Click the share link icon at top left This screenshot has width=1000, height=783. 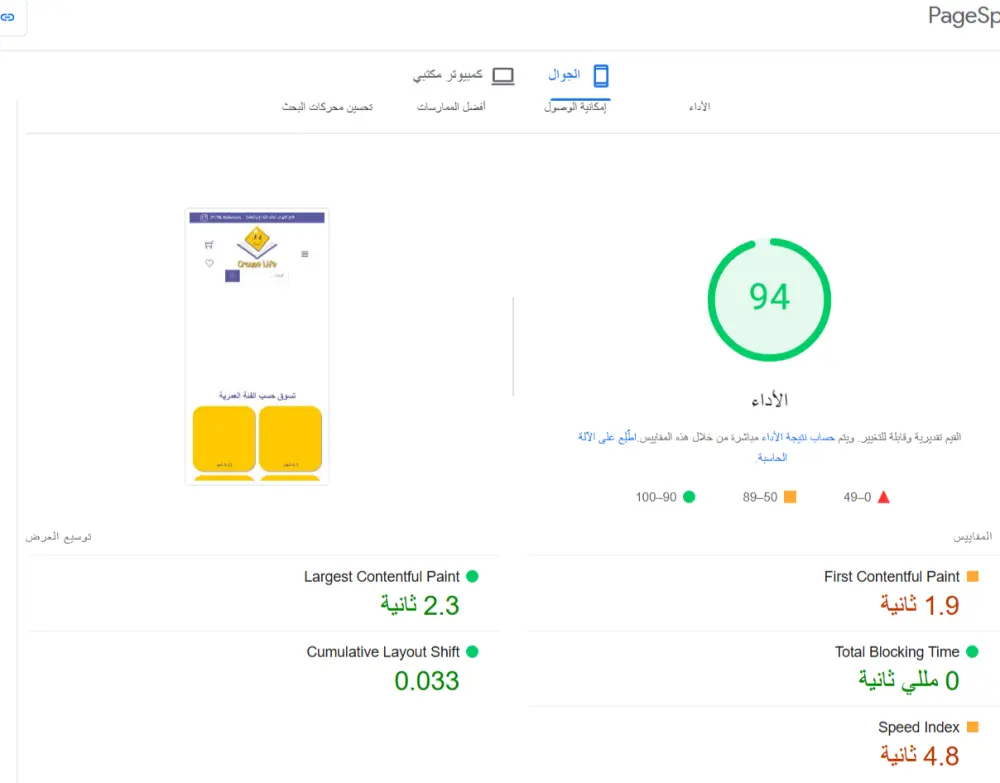(10, 17)
